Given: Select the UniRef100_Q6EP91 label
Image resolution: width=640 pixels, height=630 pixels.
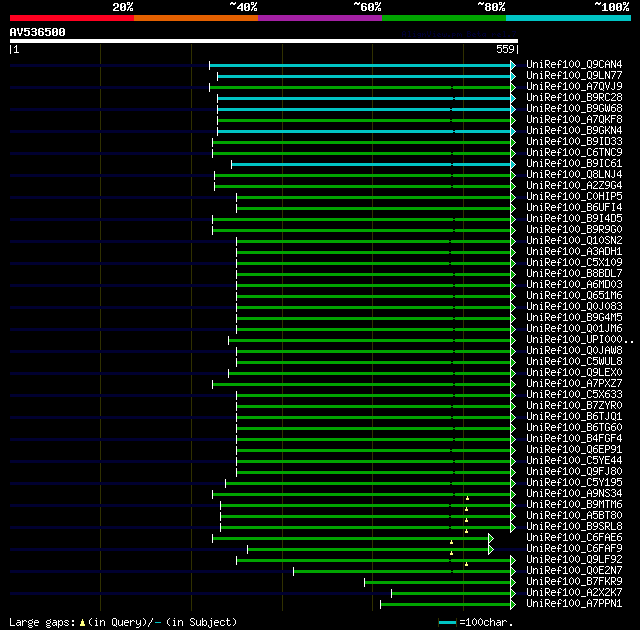Looking at the screenshot, I should point(574,450).
